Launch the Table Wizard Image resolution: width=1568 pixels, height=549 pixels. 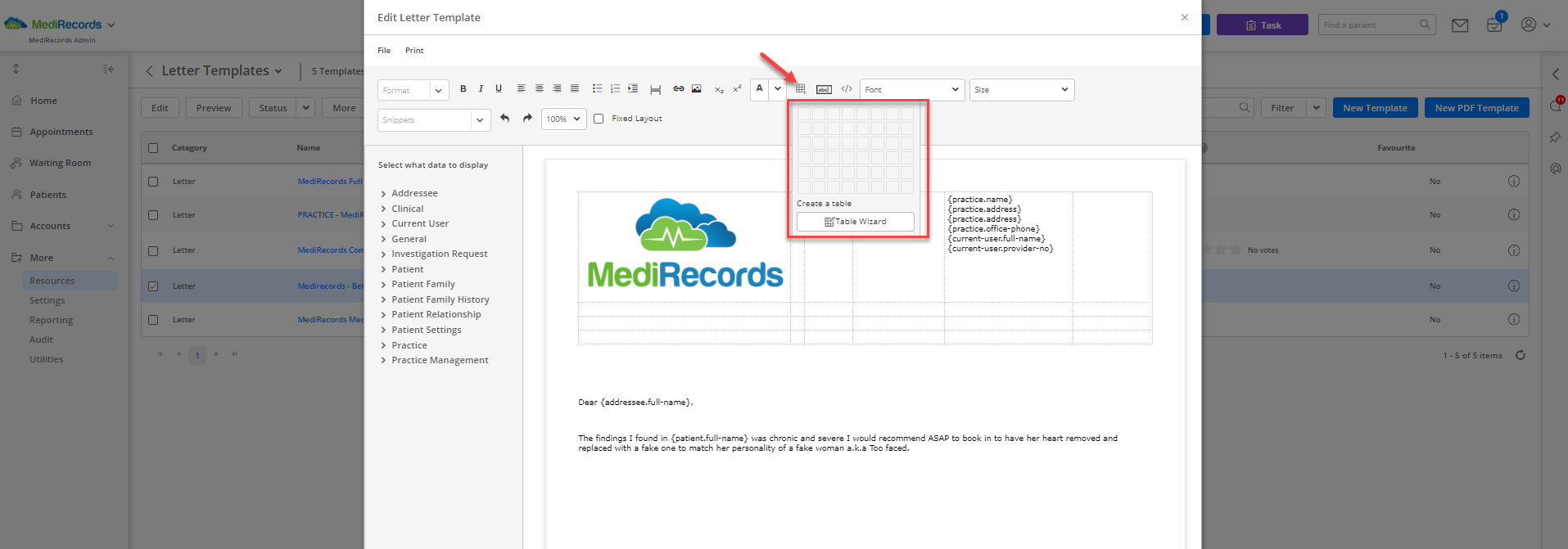pyautogui.click(x=856, y=222)
